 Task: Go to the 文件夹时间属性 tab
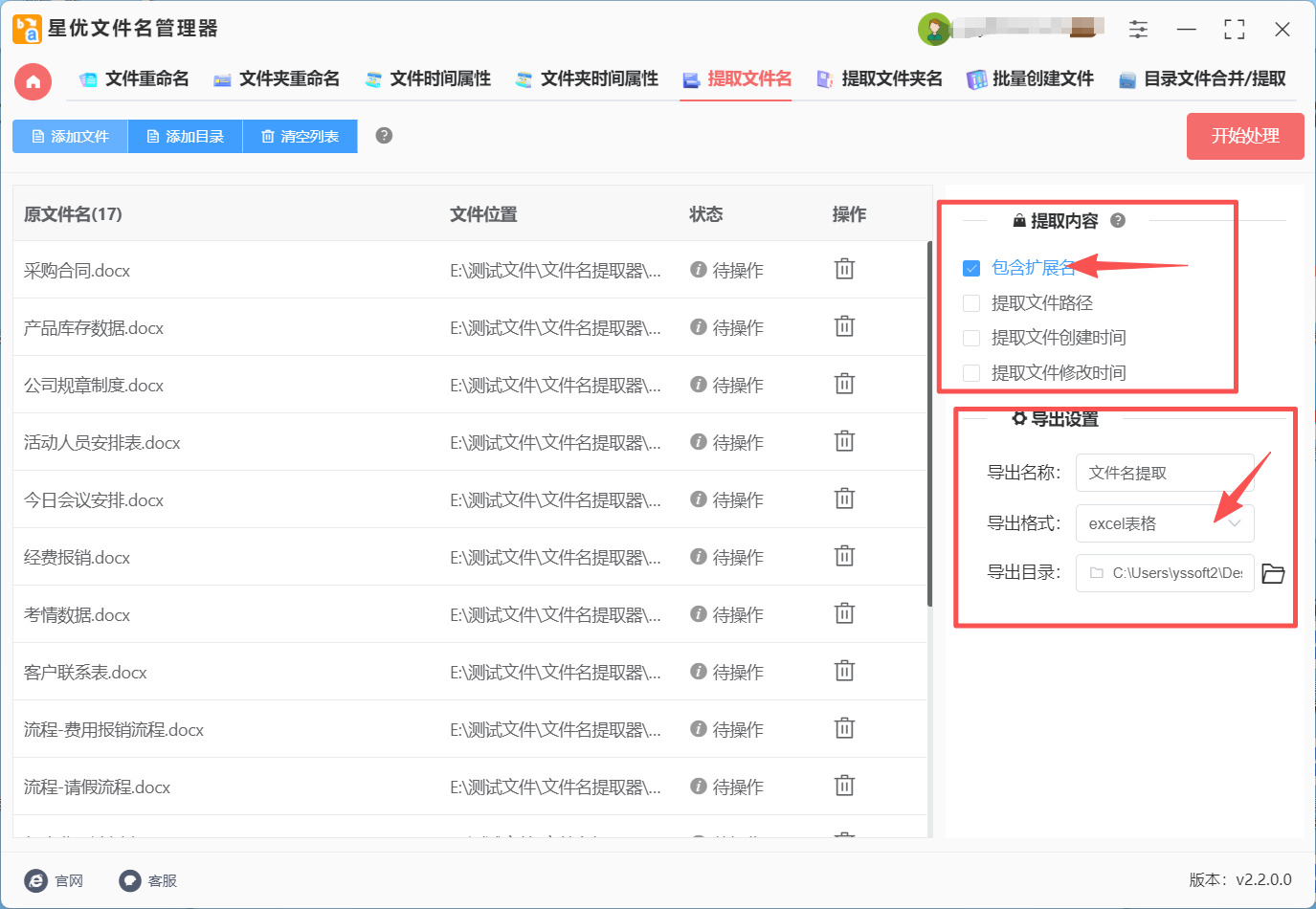587,79
